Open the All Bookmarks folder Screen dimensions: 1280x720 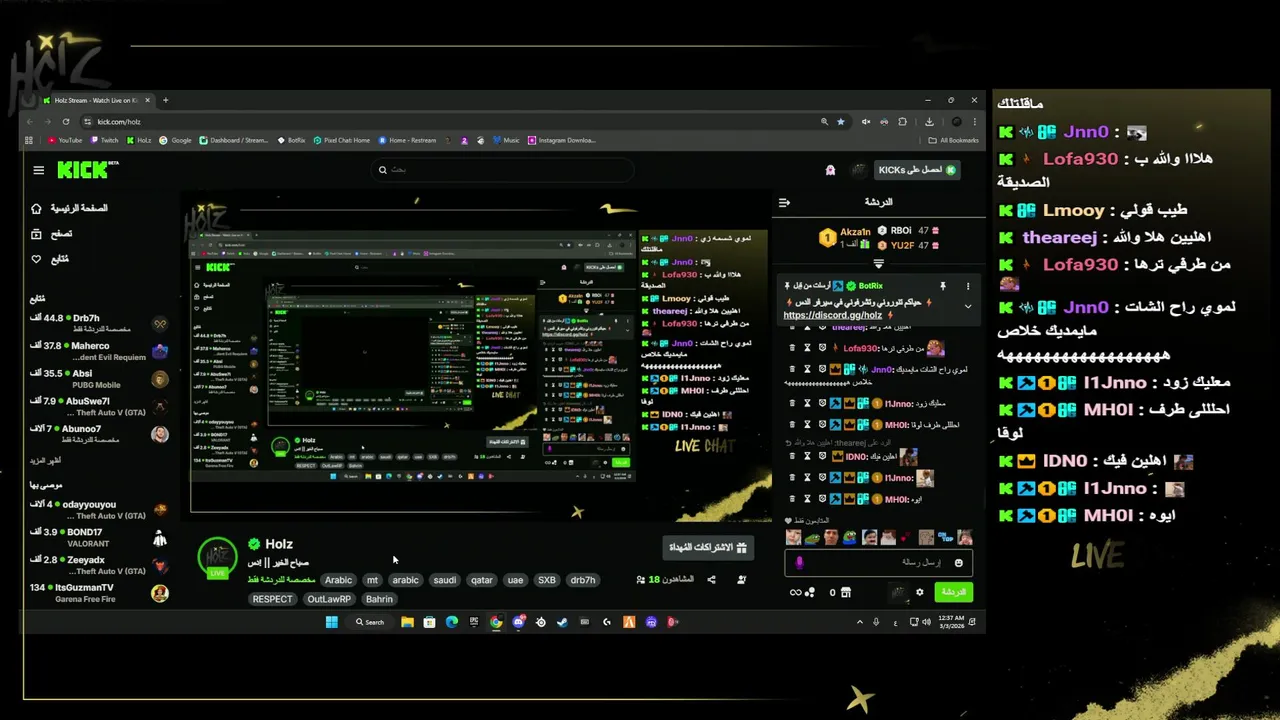[x=954, y=140]
